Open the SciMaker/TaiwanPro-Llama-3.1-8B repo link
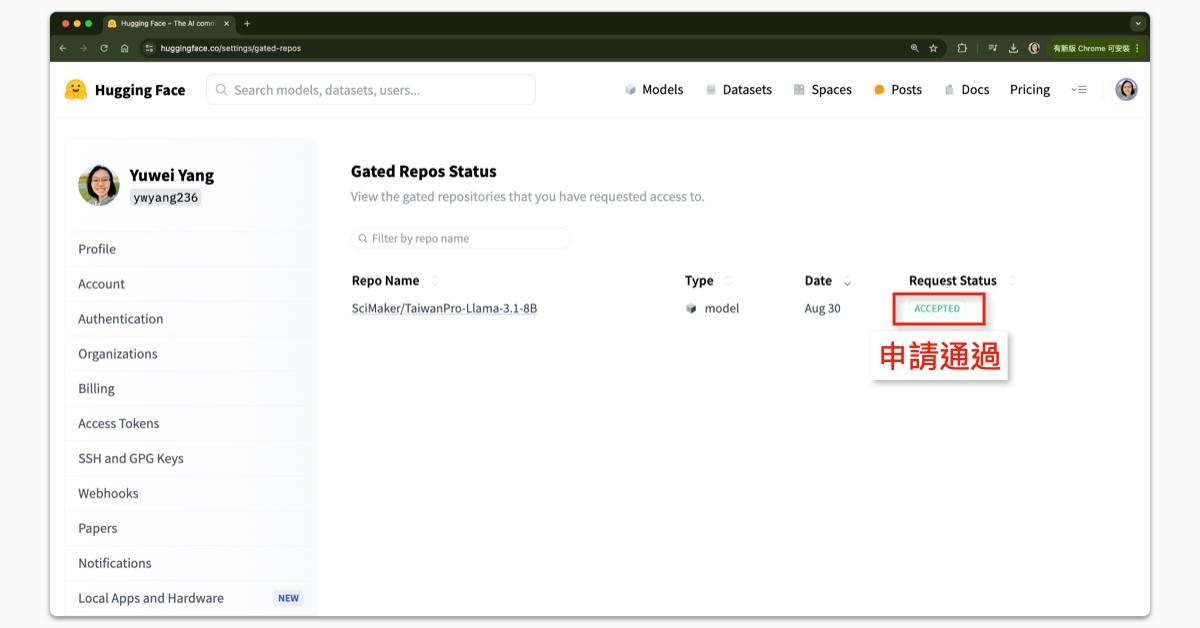This screenshot has height=628, width=1200. coord(444,308)
